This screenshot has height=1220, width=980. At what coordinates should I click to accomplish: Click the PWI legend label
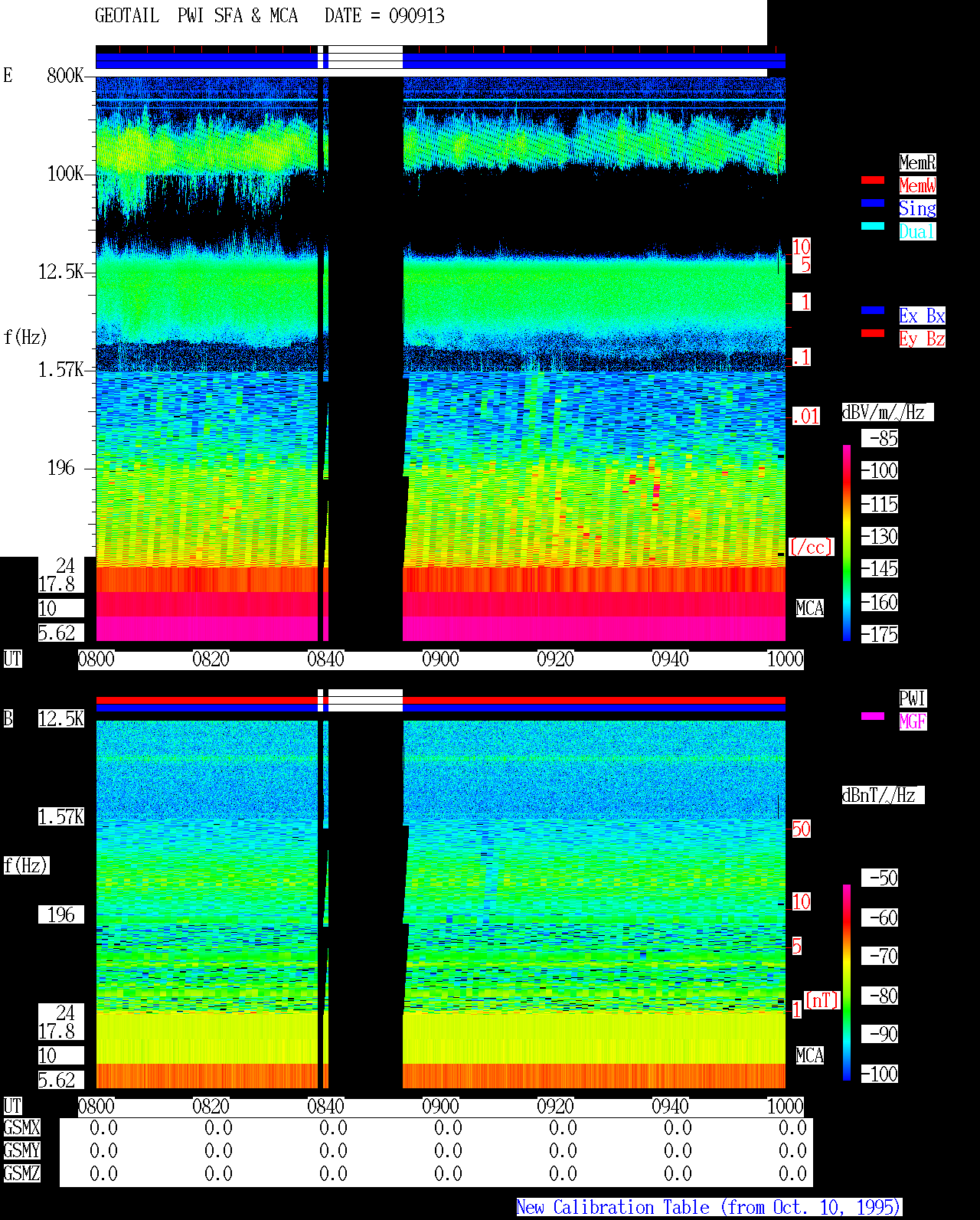click(913, 698)
